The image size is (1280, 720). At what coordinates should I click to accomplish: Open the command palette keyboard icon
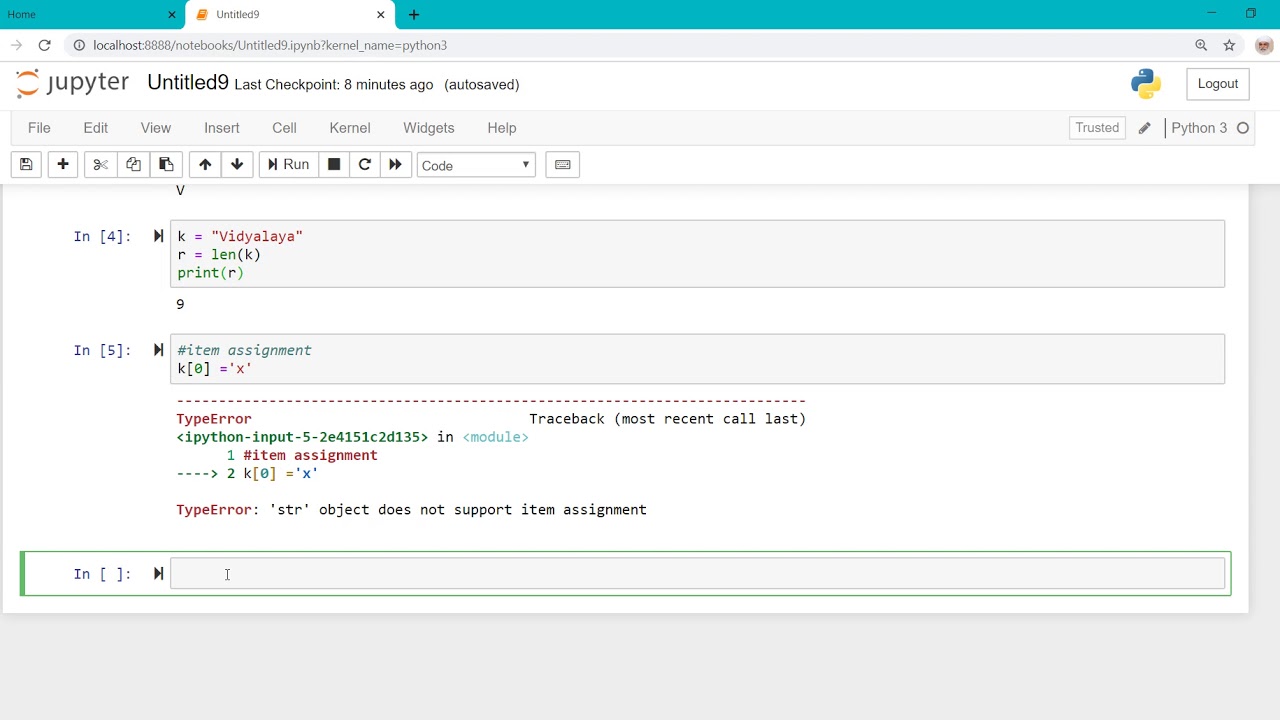[x=563, y=165]
